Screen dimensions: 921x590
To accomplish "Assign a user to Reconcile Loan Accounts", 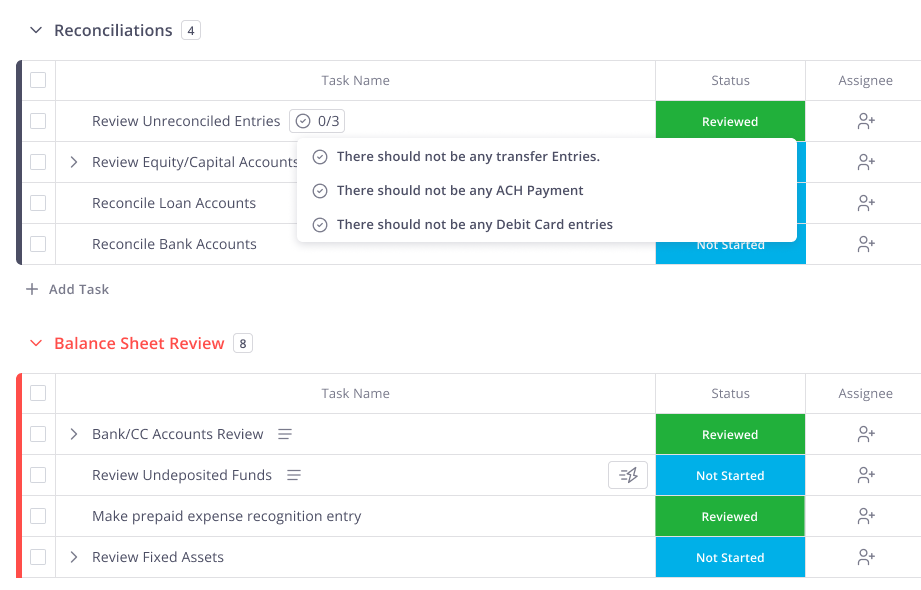I will (x=866, y=203).
